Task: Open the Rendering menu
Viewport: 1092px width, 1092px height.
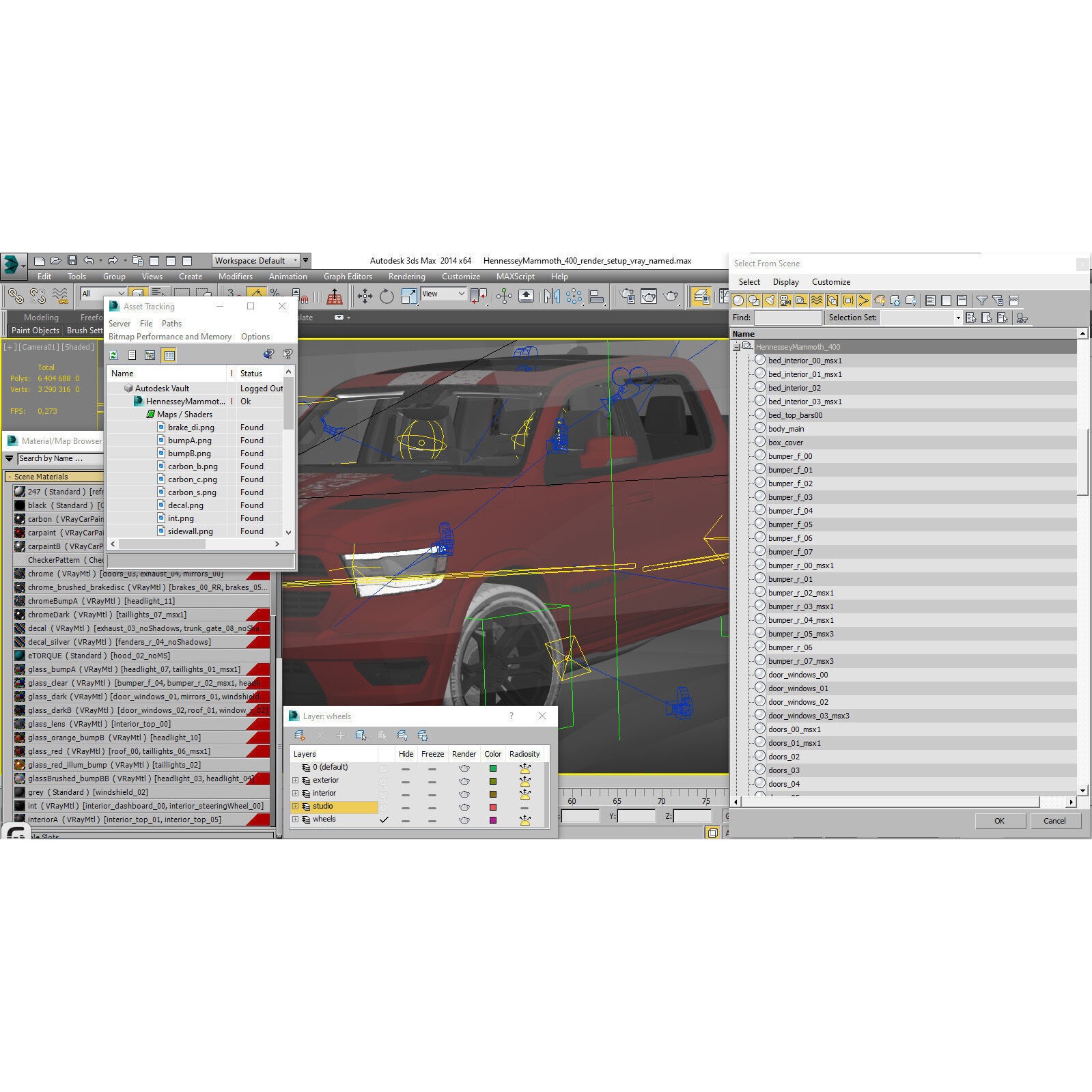Action: (x=406, y=277)
